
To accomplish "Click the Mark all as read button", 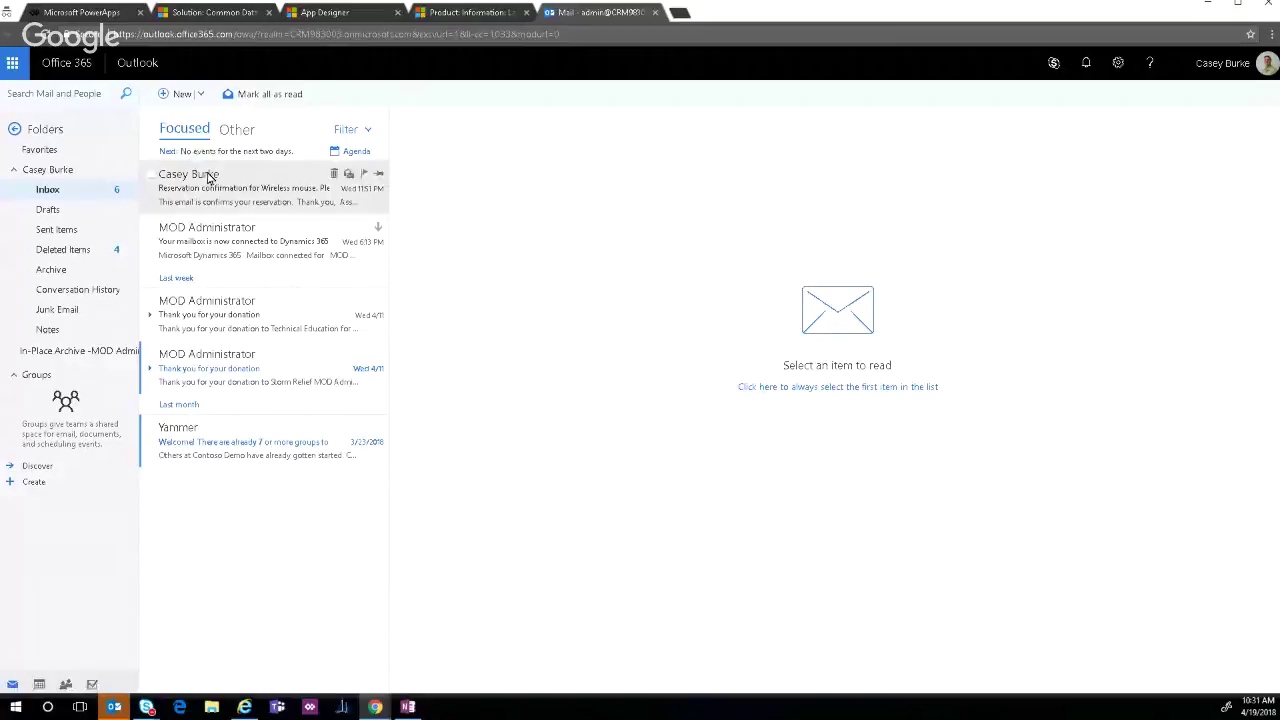I will (262, 94).
